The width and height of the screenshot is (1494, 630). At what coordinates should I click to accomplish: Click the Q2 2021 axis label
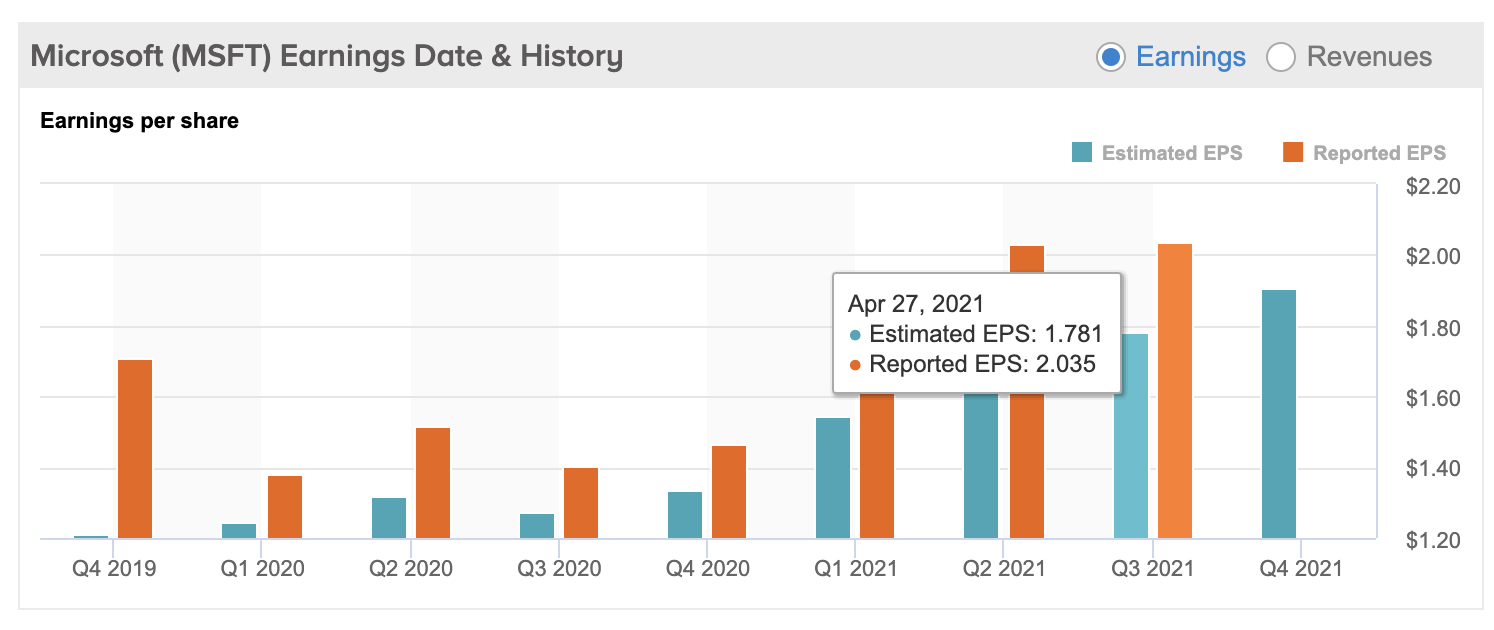click(x=1004, y=569)
